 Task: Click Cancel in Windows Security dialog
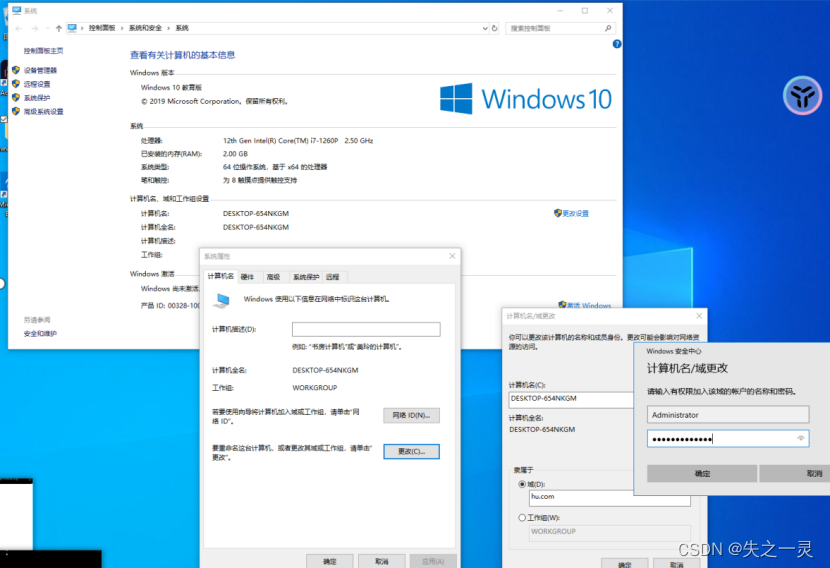tap(795, 474)
